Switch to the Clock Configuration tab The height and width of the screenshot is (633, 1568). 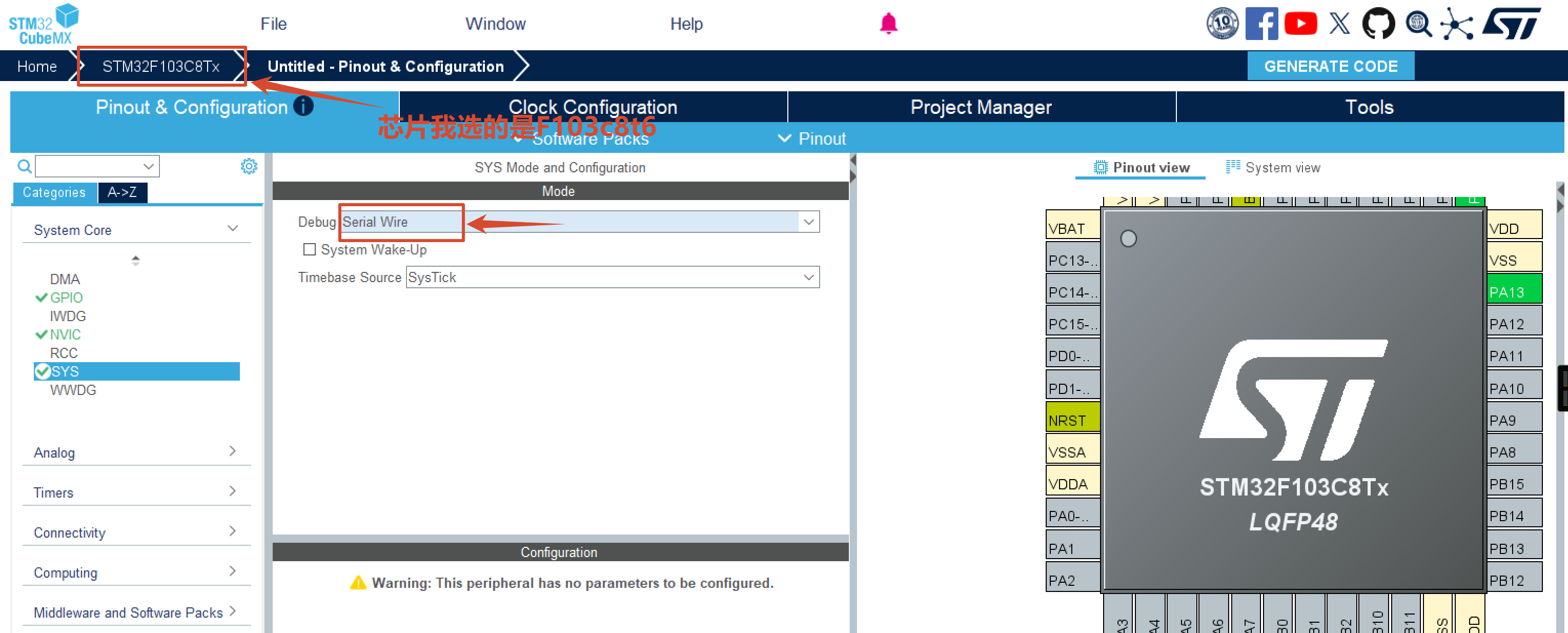click(593, 107)
